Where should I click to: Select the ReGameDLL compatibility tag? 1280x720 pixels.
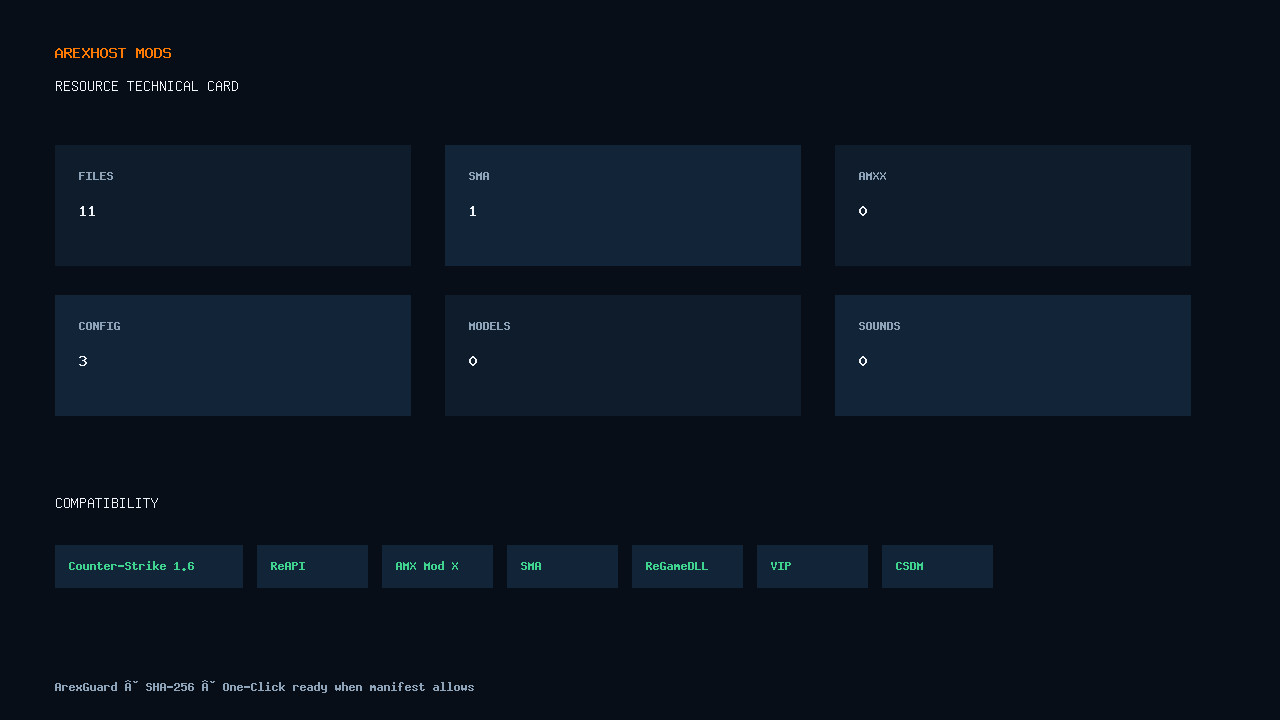[687, 566]
